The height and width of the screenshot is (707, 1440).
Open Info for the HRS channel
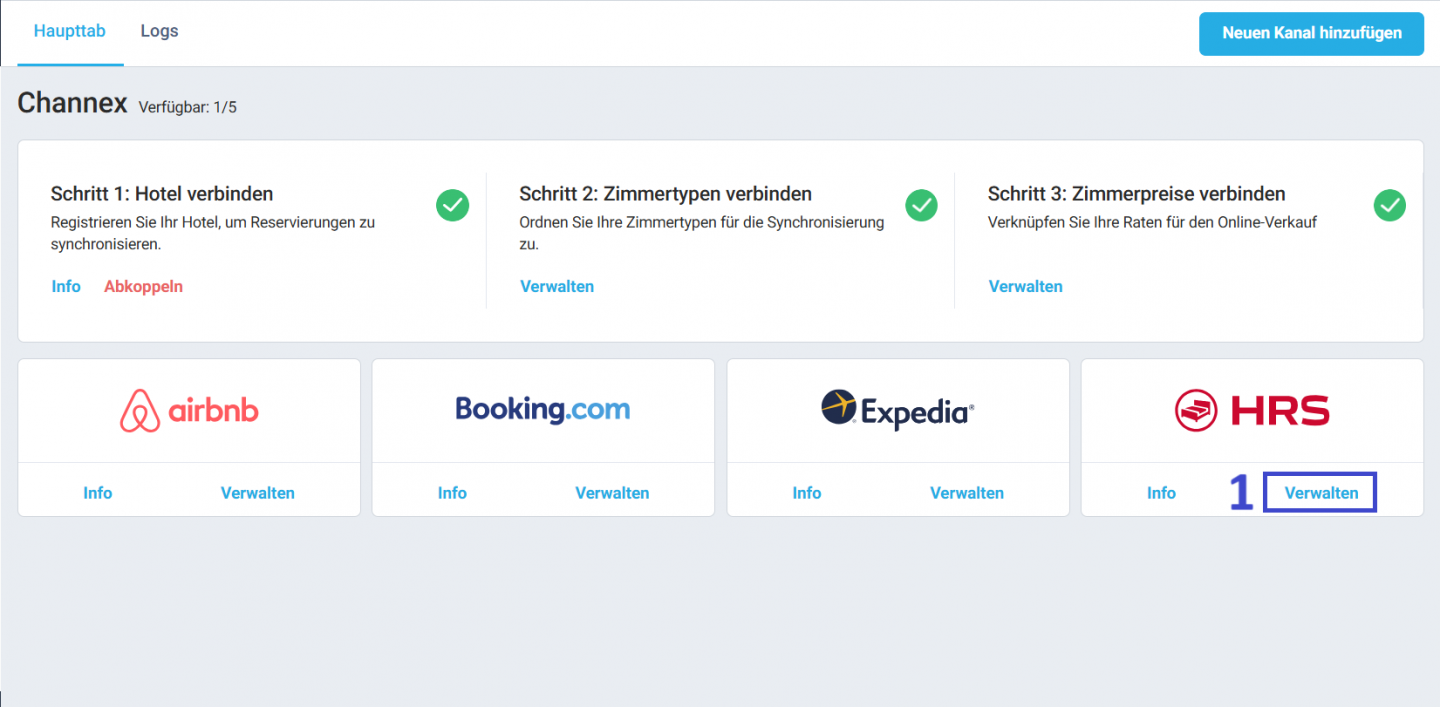point(1161,493)
